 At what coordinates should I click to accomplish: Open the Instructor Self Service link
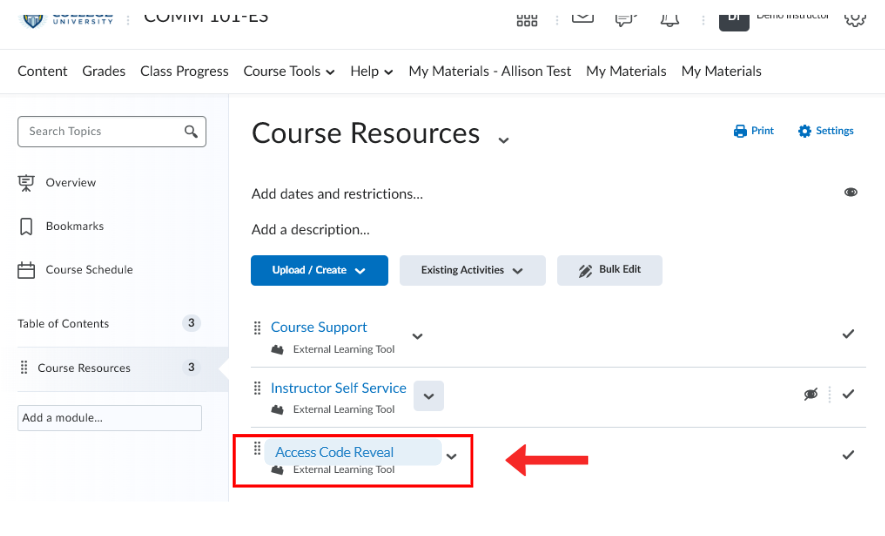(339, 388)
